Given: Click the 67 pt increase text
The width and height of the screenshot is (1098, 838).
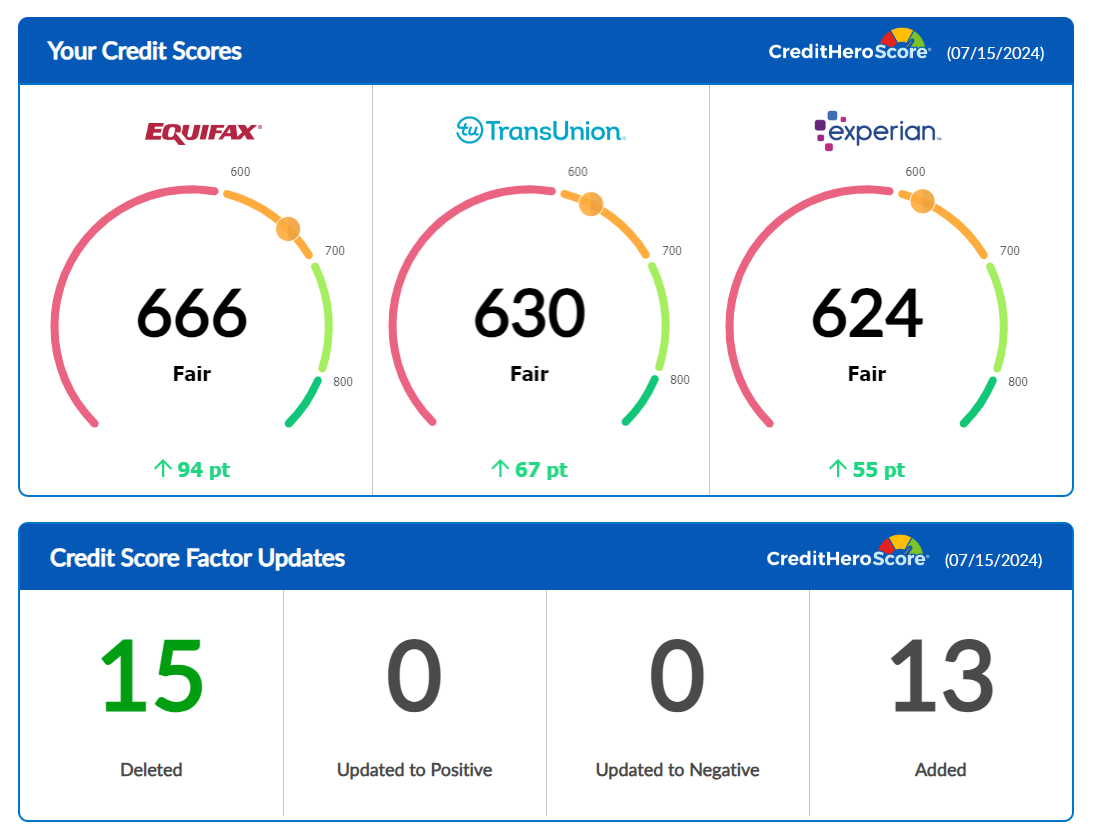Looking at the screenshot, I should point(541,470).
